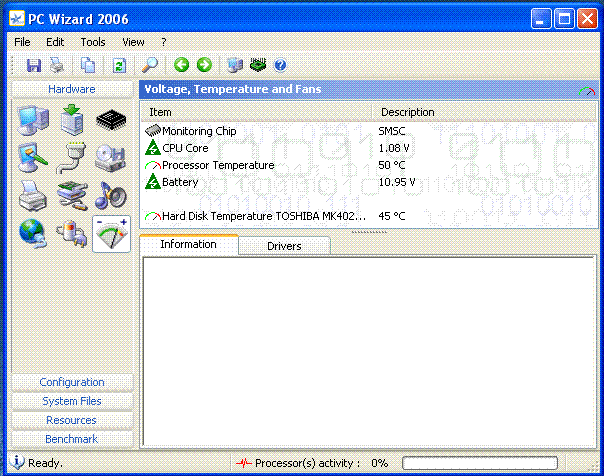Expand the Benchmark category
The width and height of the screenshot is (604, 476).
(72, 439)
